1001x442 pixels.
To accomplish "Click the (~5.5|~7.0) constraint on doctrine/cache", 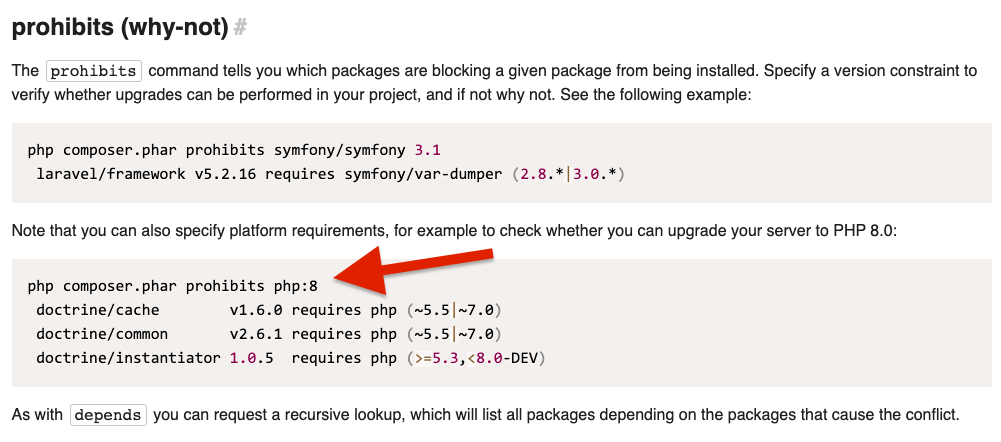I will pyautogui.click(x=454, y=310).
